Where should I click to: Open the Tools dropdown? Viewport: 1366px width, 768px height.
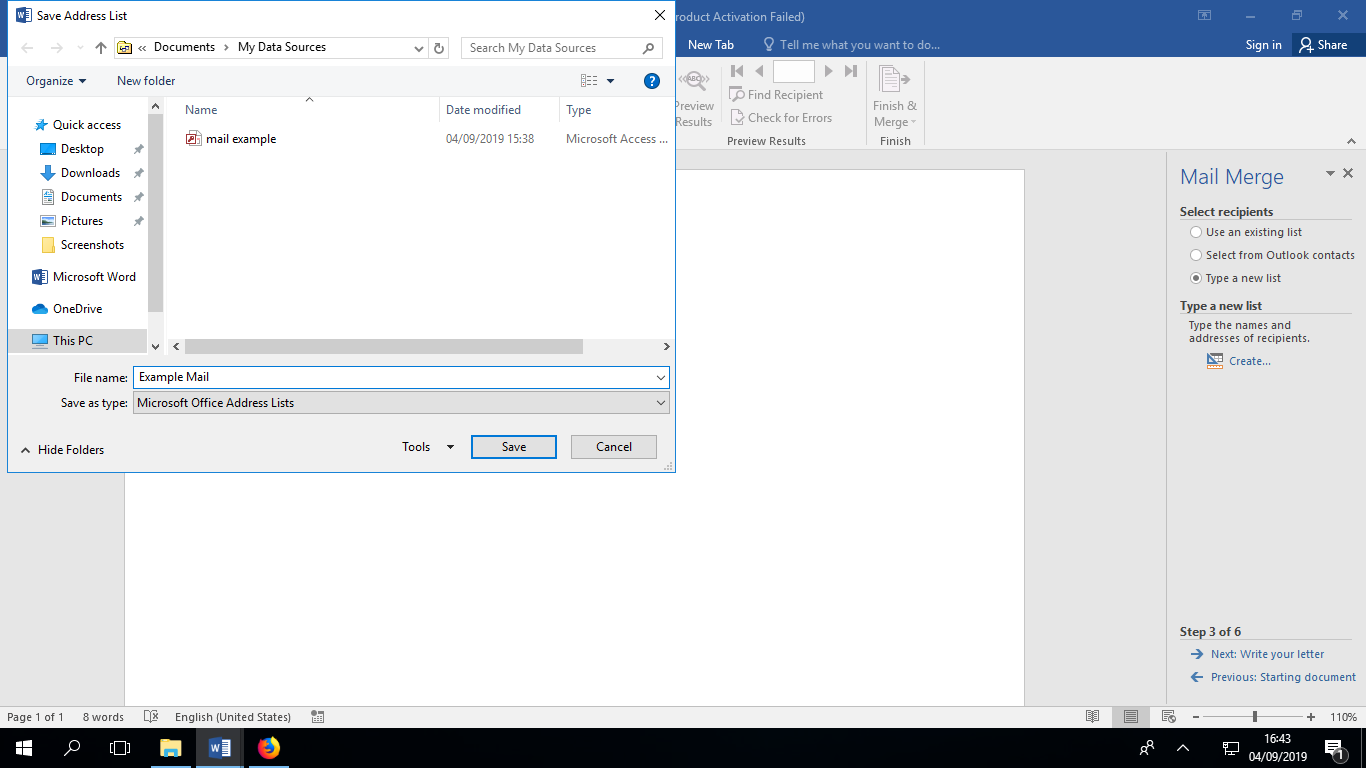tap(428, 447)
